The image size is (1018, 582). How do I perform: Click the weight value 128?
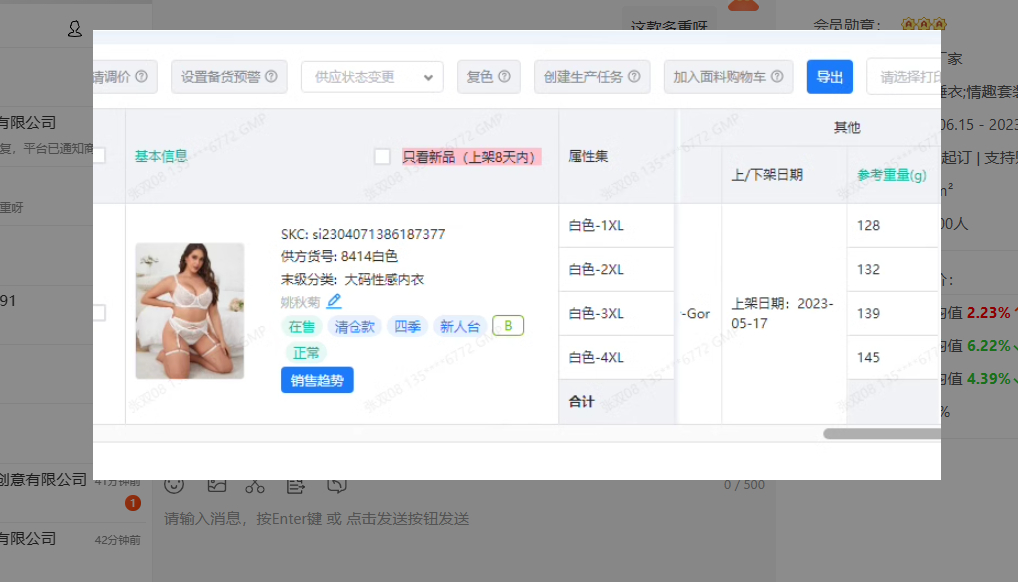coord(869,225)
